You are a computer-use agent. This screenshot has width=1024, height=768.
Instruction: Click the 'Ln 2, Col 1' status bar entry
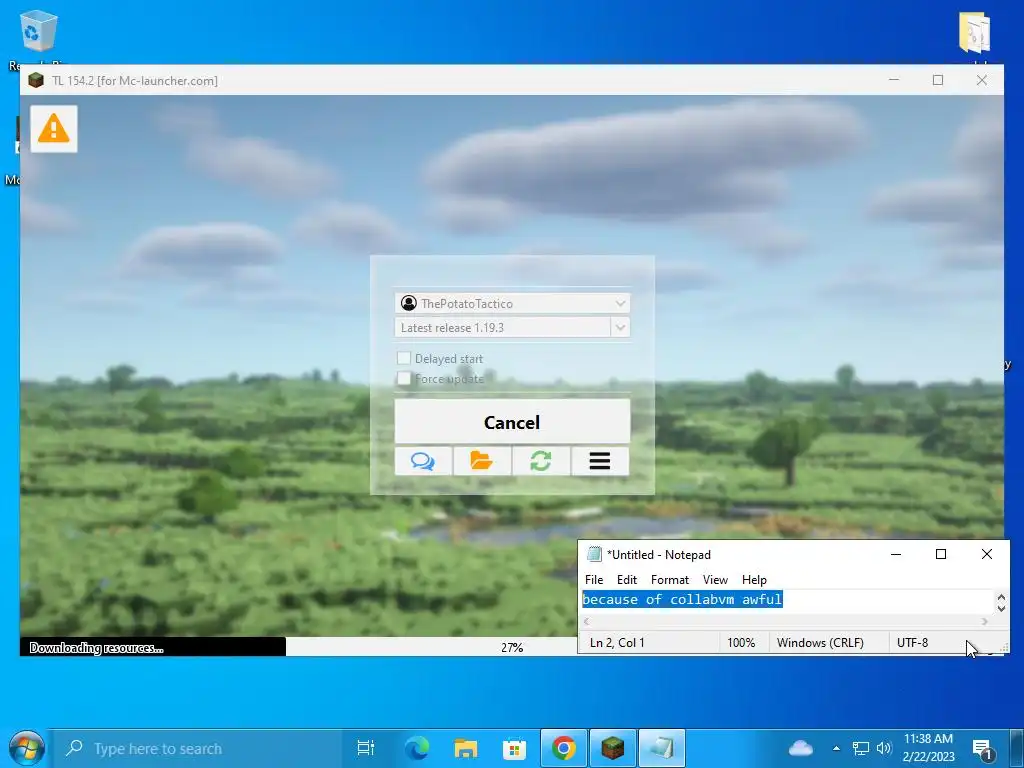617,643
